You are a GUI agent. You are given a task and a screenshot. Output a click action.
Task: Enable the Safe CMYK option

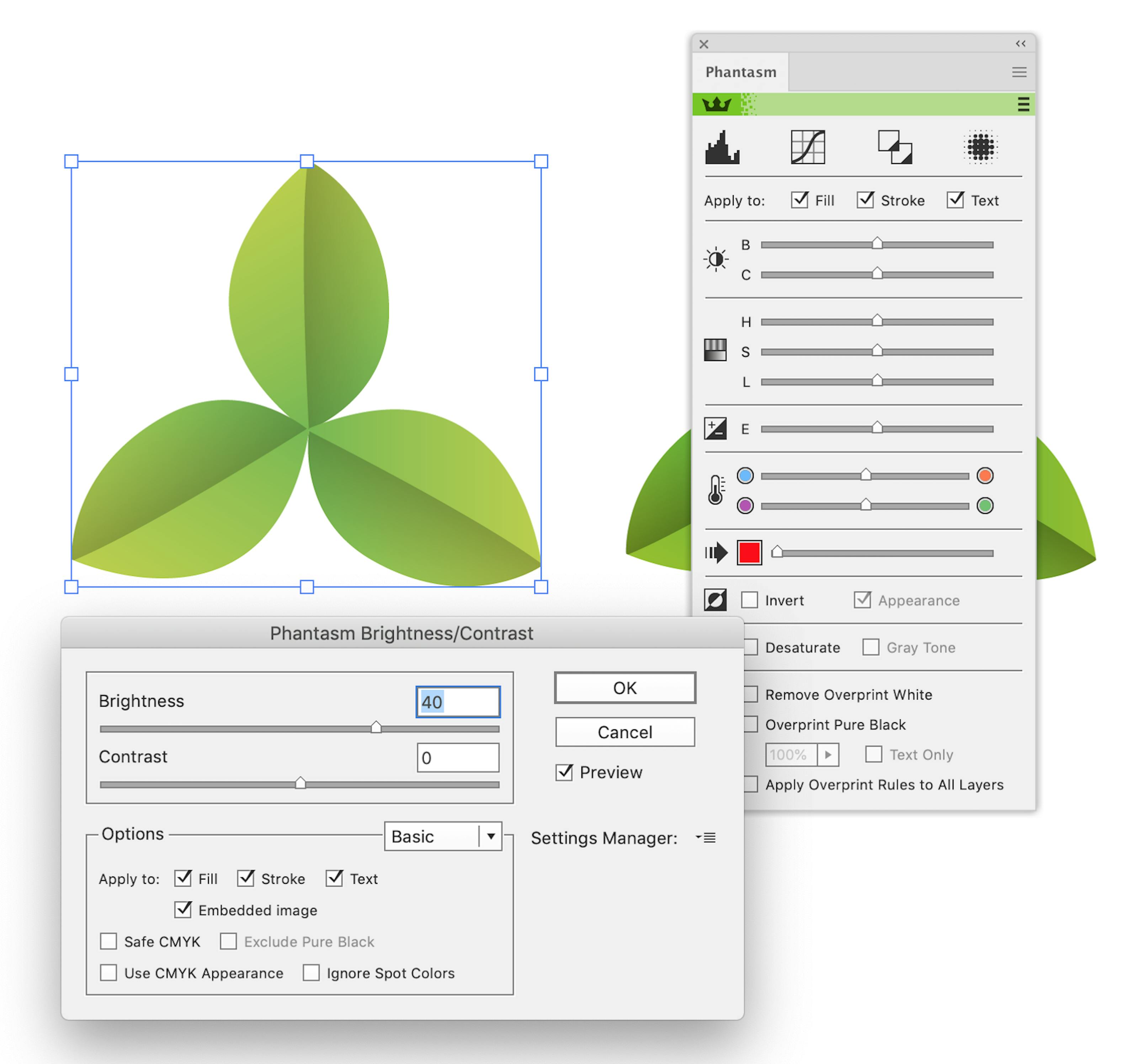(x=109, y=942)
